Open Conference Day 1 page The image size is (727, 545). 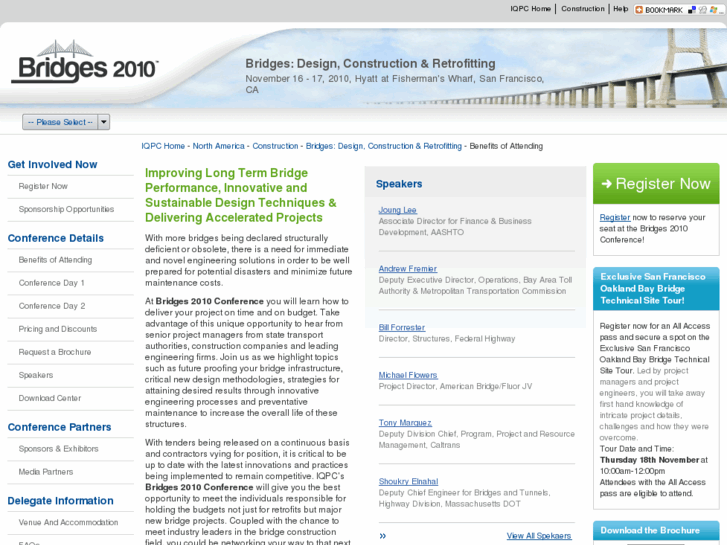tap(51, 283)
